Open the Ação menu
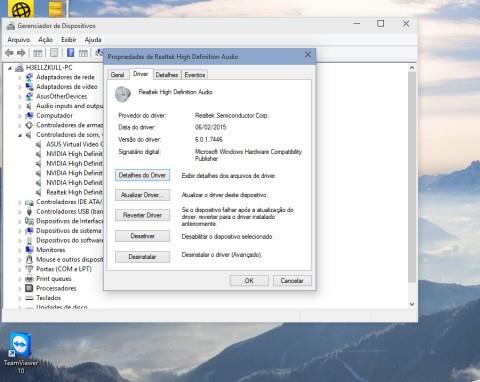480x382 pixels. pyautogui.click(x=45, y=40)
